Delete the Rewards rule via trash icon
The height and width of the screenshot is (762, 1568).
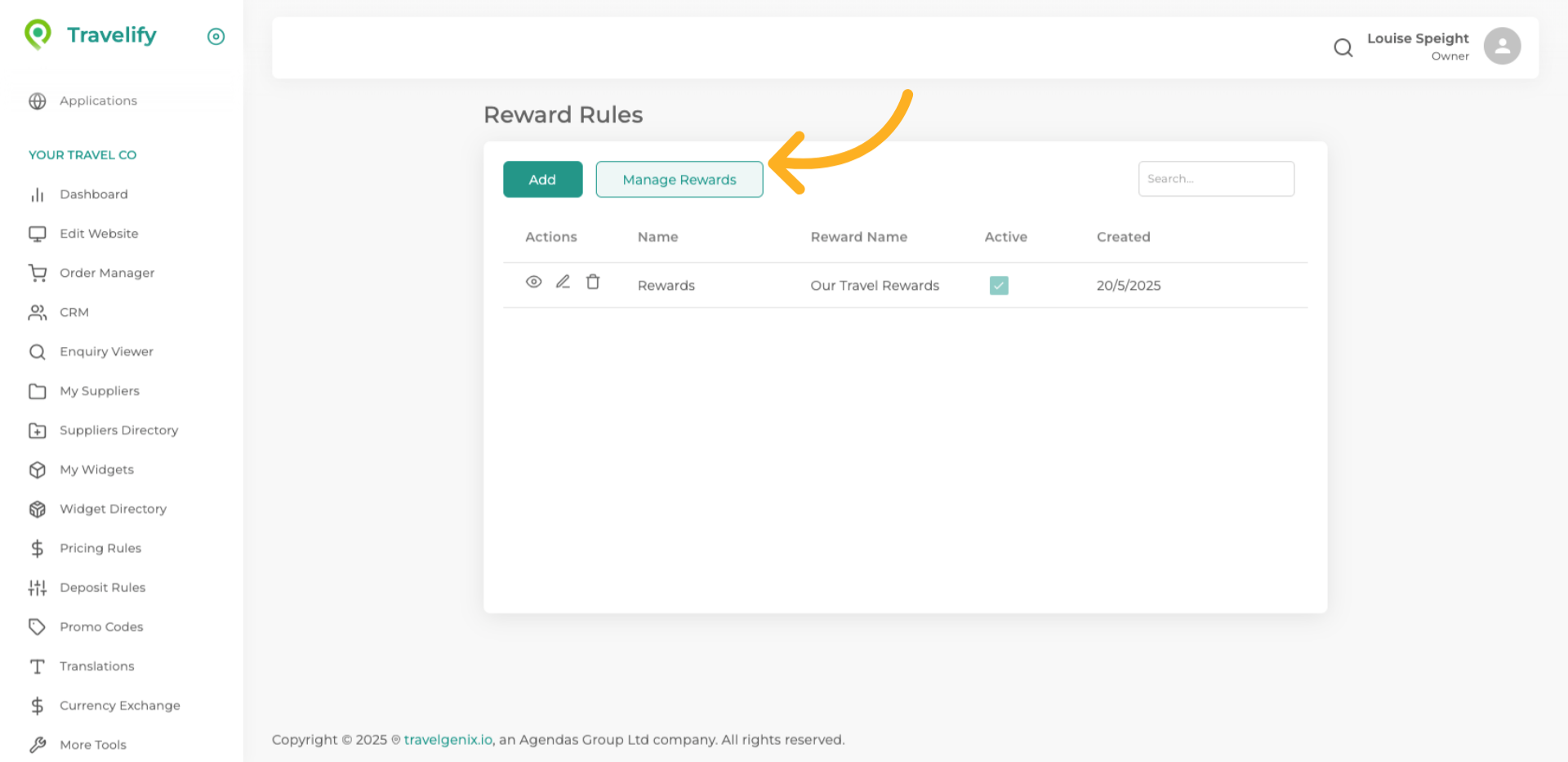click(x=593, y=282)
